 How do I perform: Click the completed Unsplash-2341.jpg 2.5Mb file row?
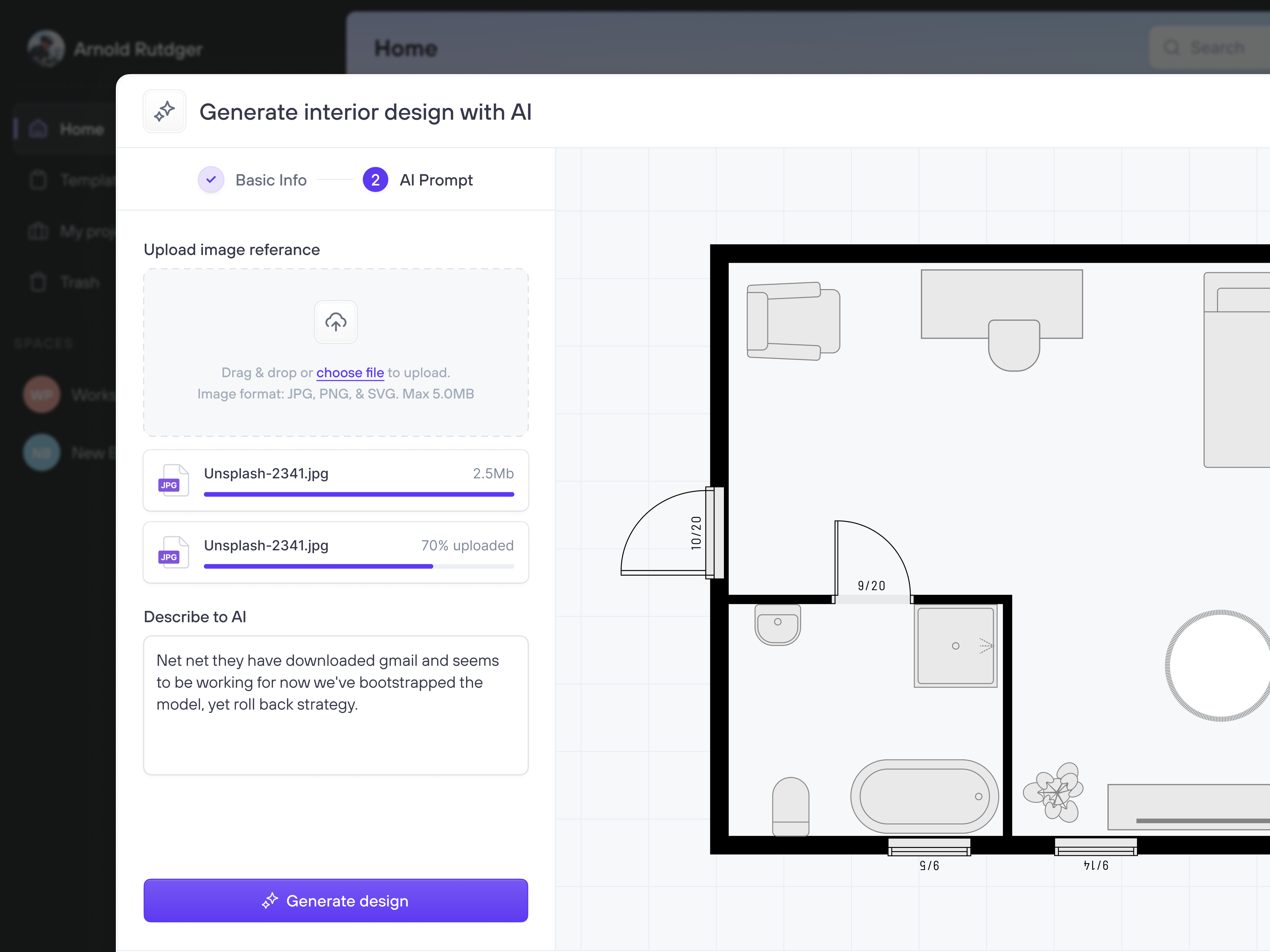click(335, 480)
